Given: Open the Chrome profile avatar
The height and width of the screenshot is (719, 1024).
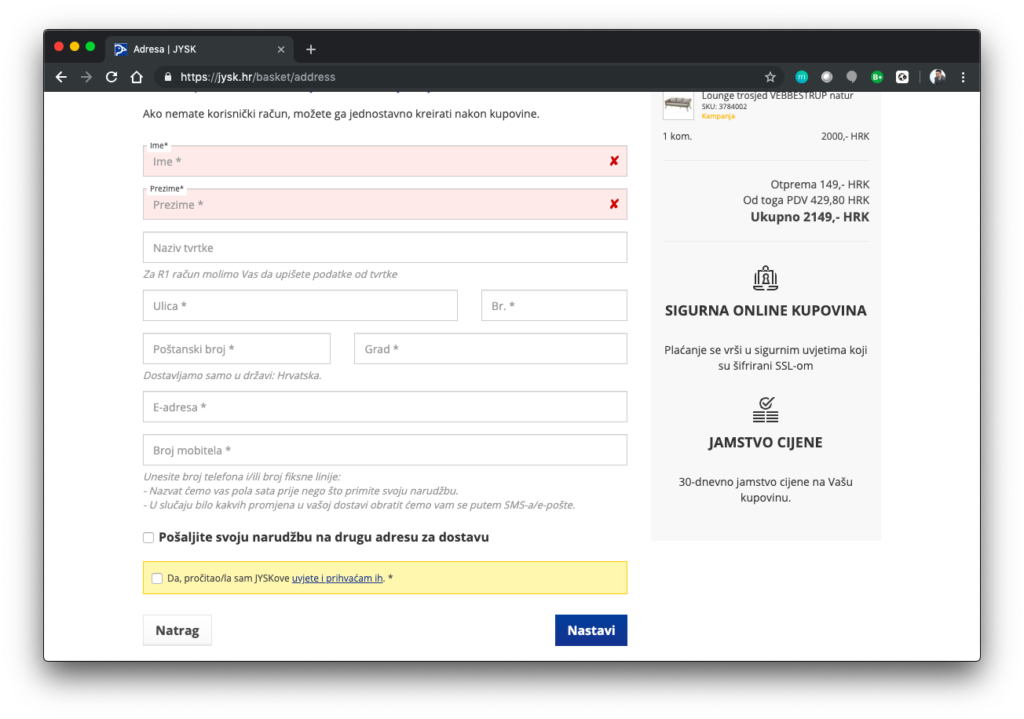Looking at the screenshot, I should 937,77.
